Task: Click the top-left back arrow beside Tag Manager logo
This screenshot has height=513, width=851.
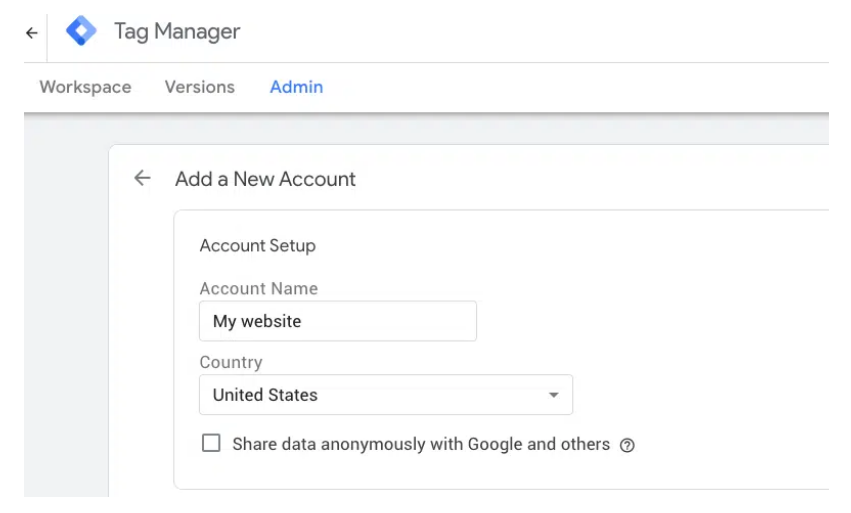Action: click(x=32, y=33)
